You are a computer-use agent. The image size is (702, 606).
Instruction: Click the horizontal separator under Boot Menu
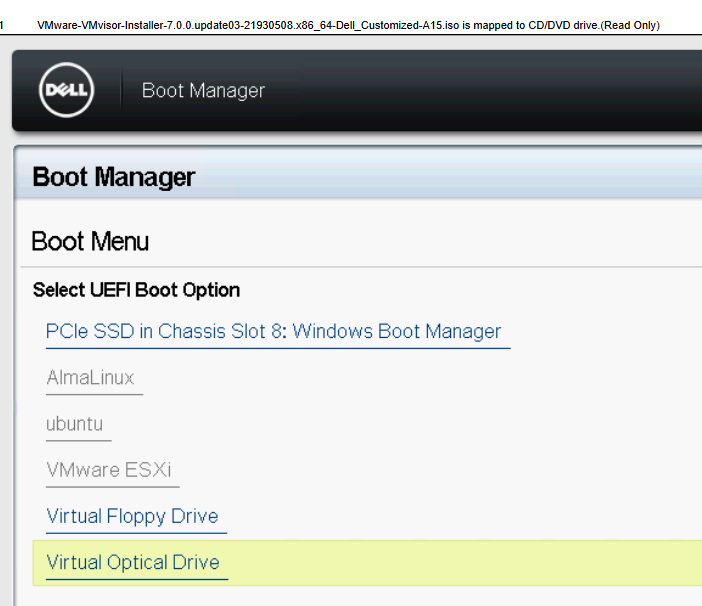pyautogui.click(x=361, y=267)
